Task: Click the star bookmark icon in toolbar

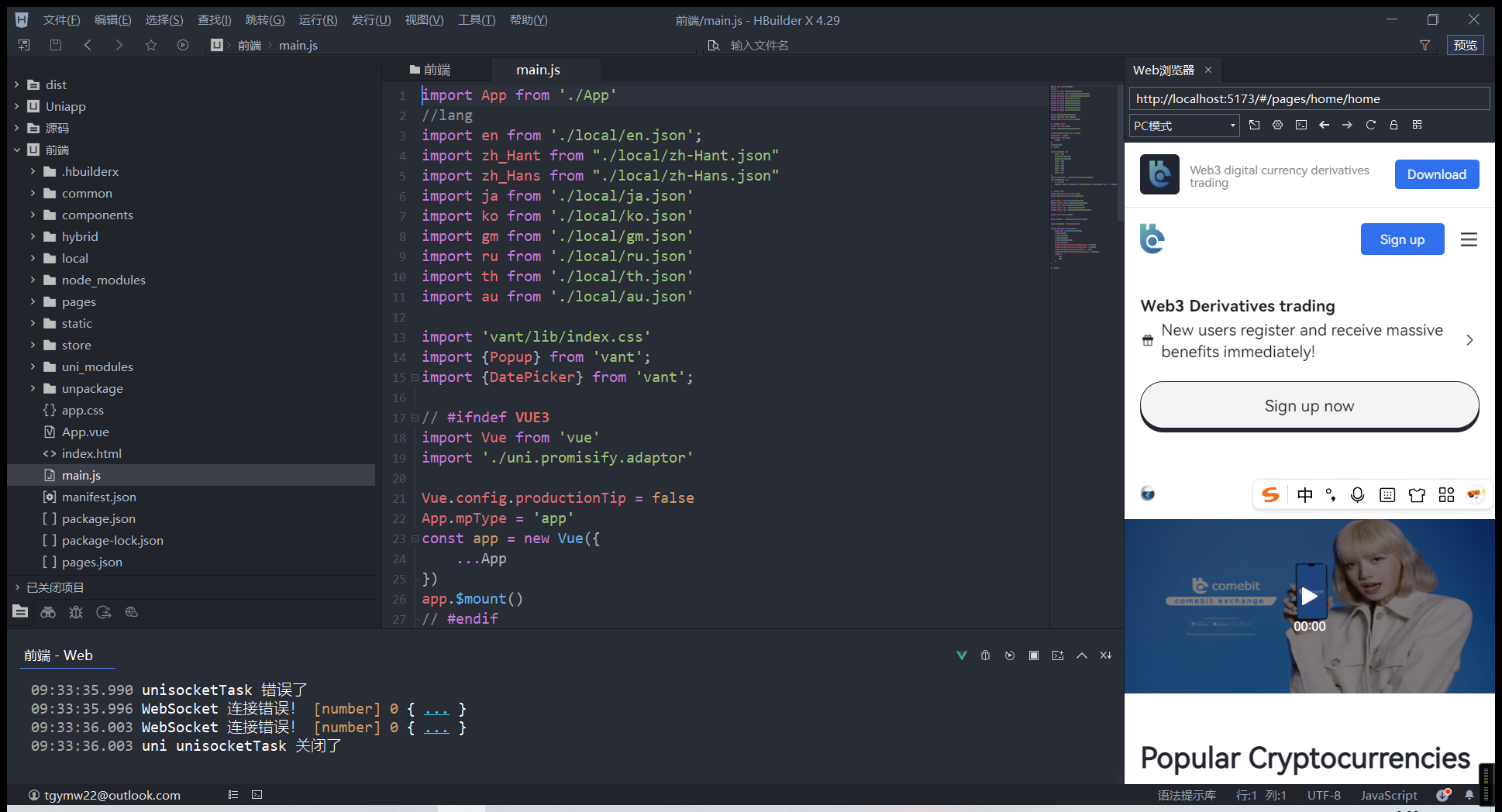Action: click(151, 45)
